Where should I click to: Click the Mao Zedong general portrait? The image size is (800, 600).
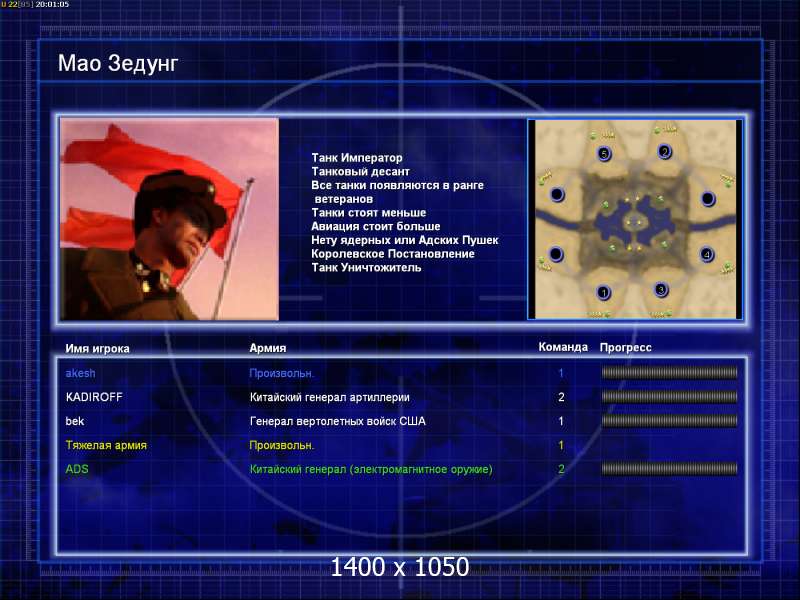(x=169, y=219)
